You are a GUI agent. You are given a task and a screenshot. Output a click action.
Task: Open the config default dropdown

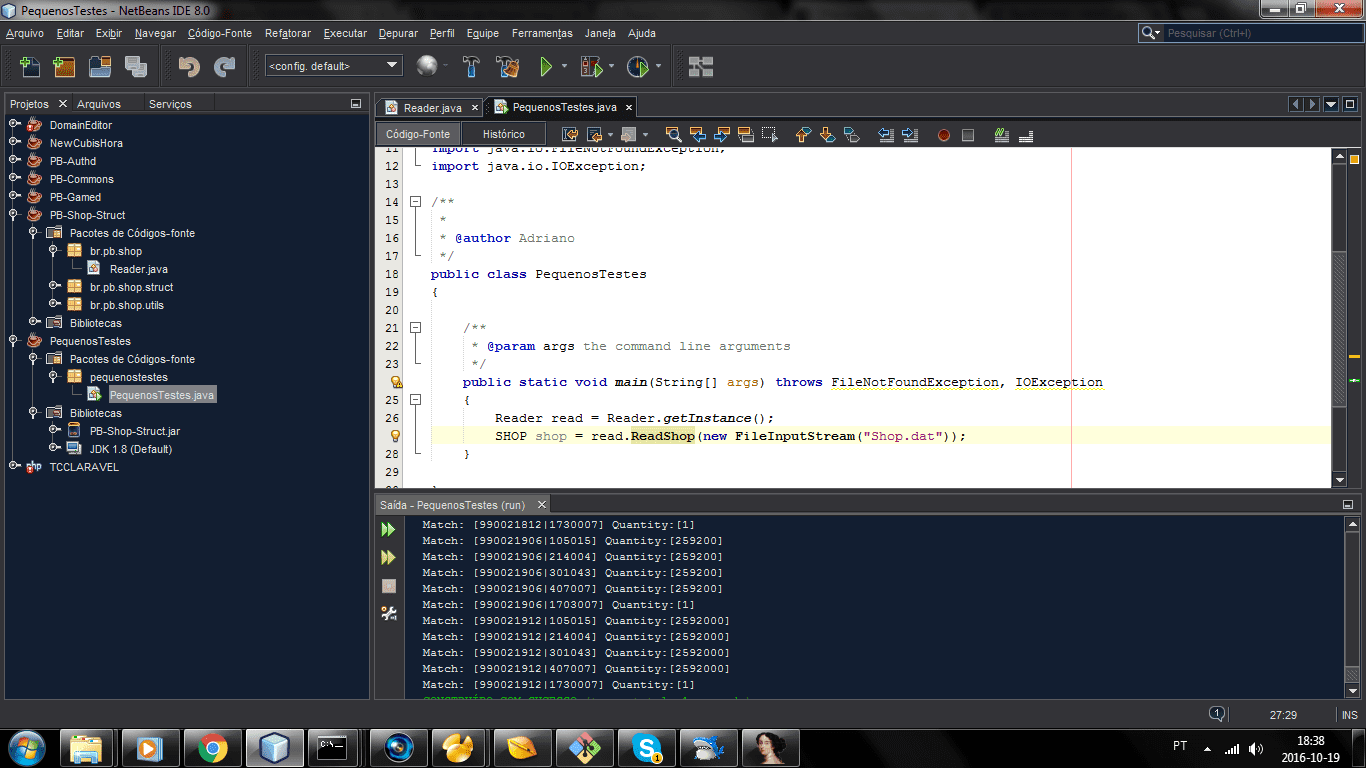pyautogui.click(x=333, y=66)
